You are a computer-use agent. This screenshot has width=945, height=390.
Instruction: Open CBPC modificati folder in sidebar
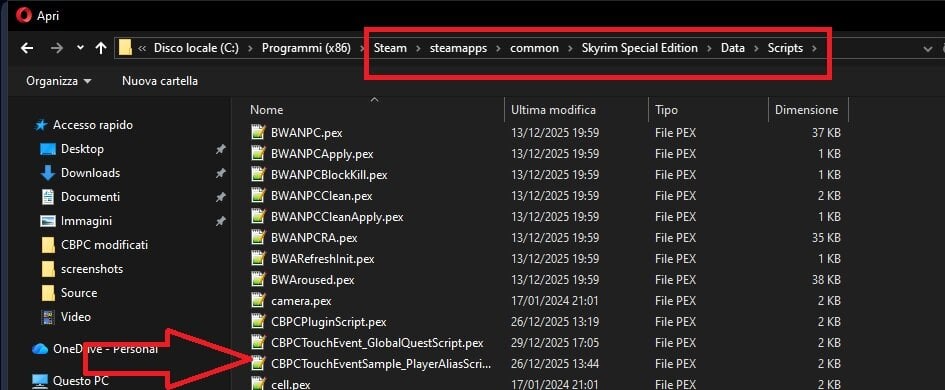pos(104,245)
